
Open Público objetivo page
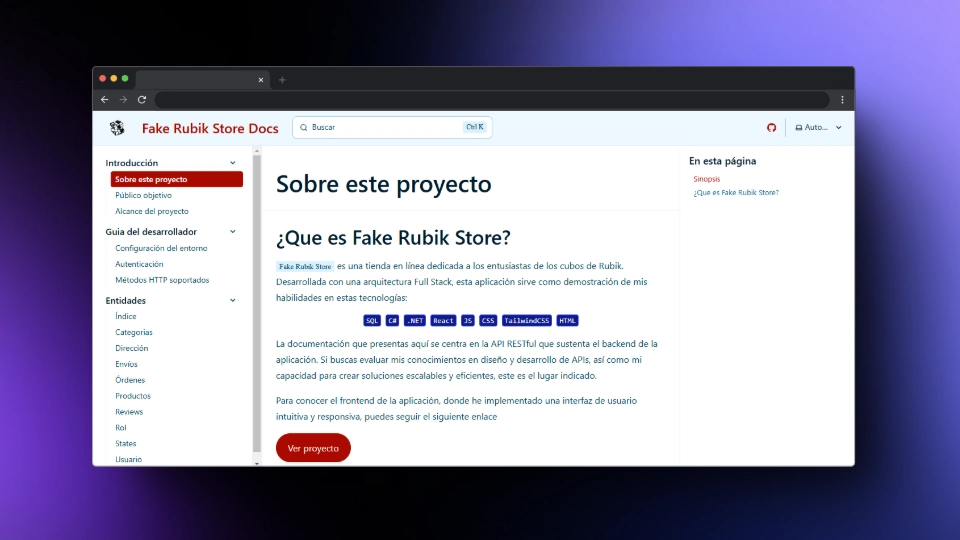143,195
